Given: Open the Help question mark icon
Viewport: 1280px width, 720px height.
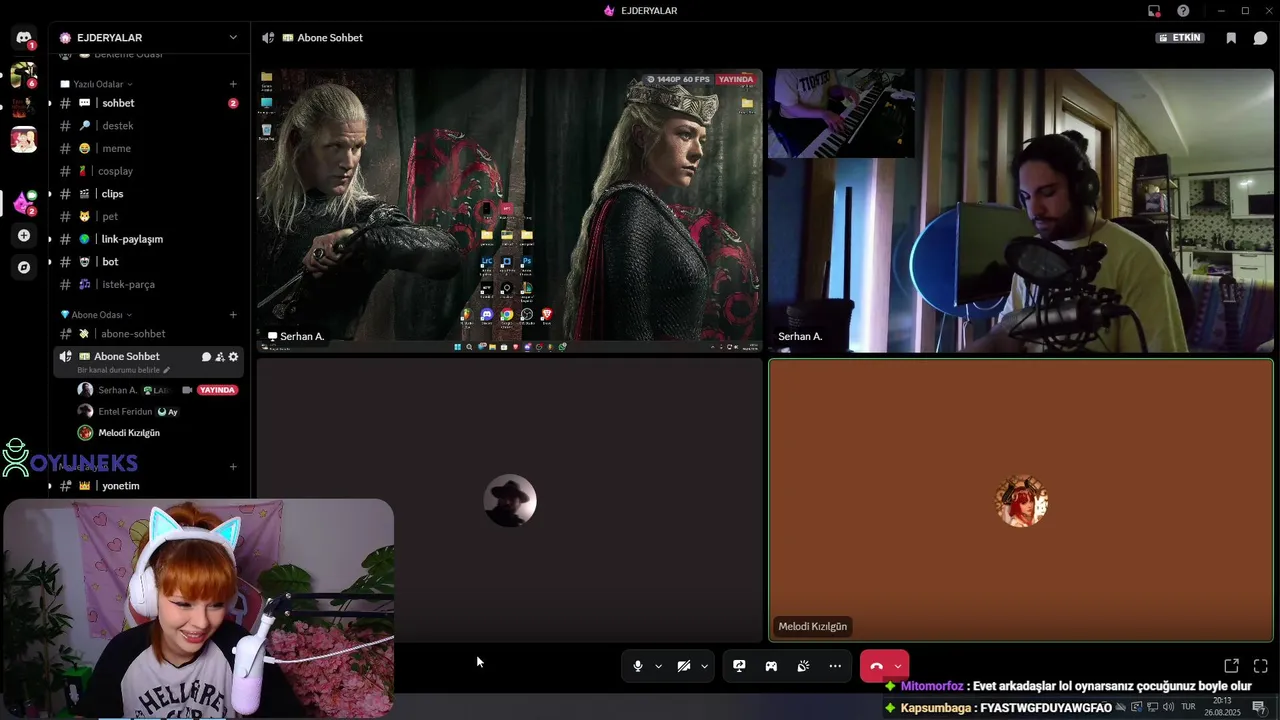Looking at the screenshot, I should [x=1183, y=11].
